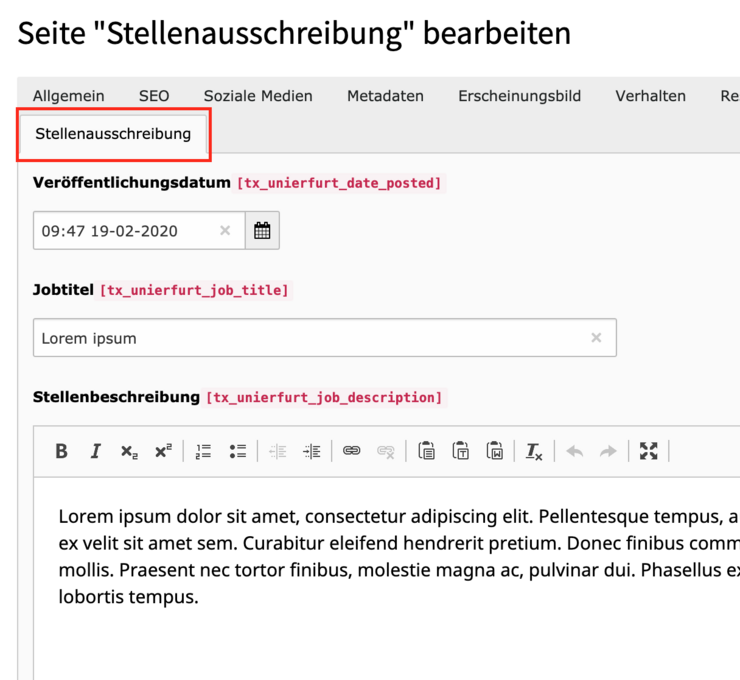740x680 pixels.
Task: Apply subscript formatting
Action: pyautogui.click(x=129, y=452)
